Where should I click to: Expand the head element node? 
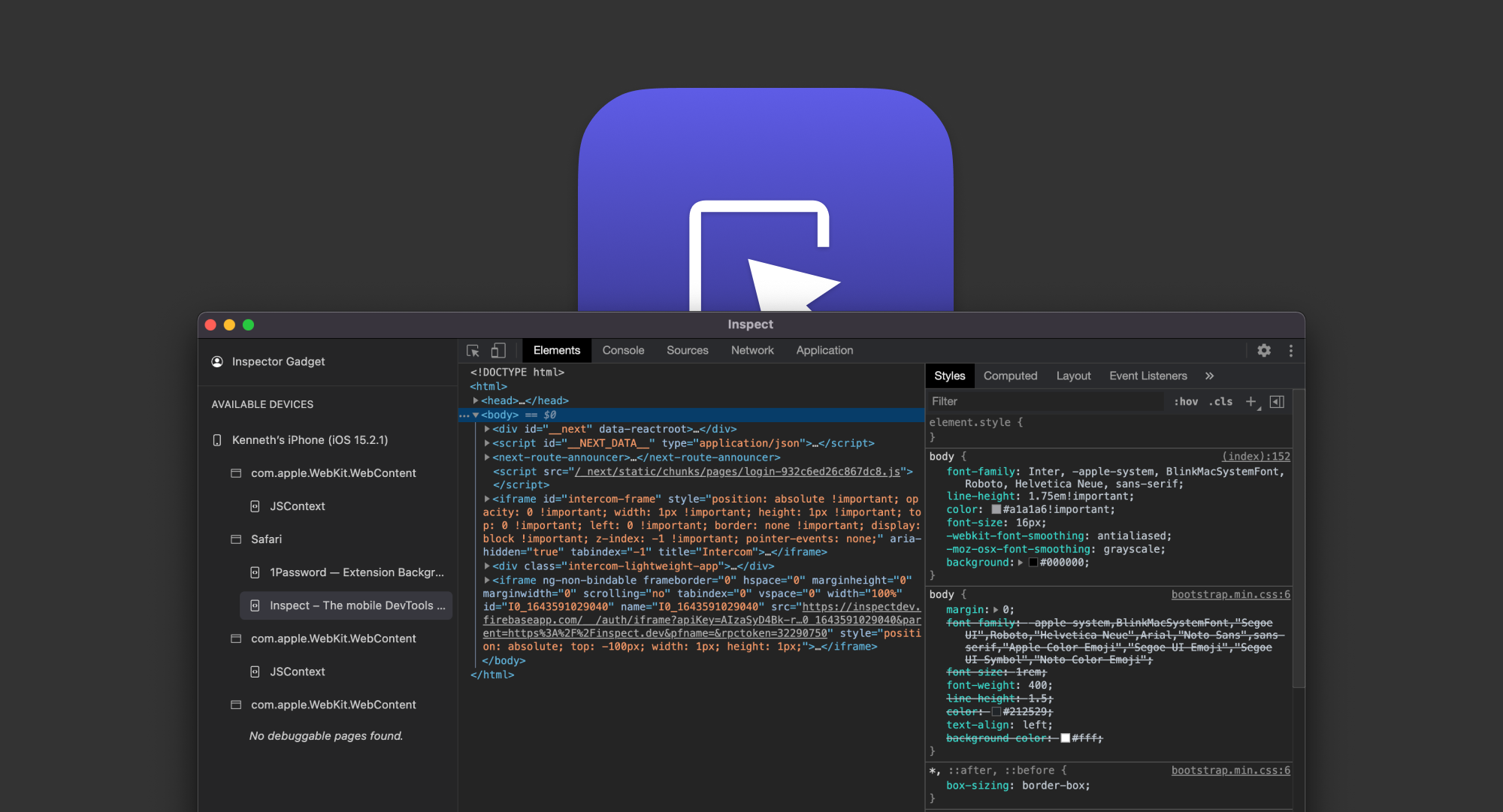(476, 401)
